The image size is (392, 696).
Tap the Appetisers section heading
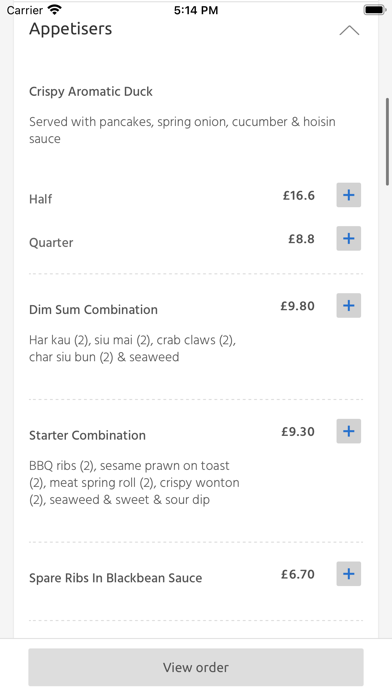(x=71, y=29)
